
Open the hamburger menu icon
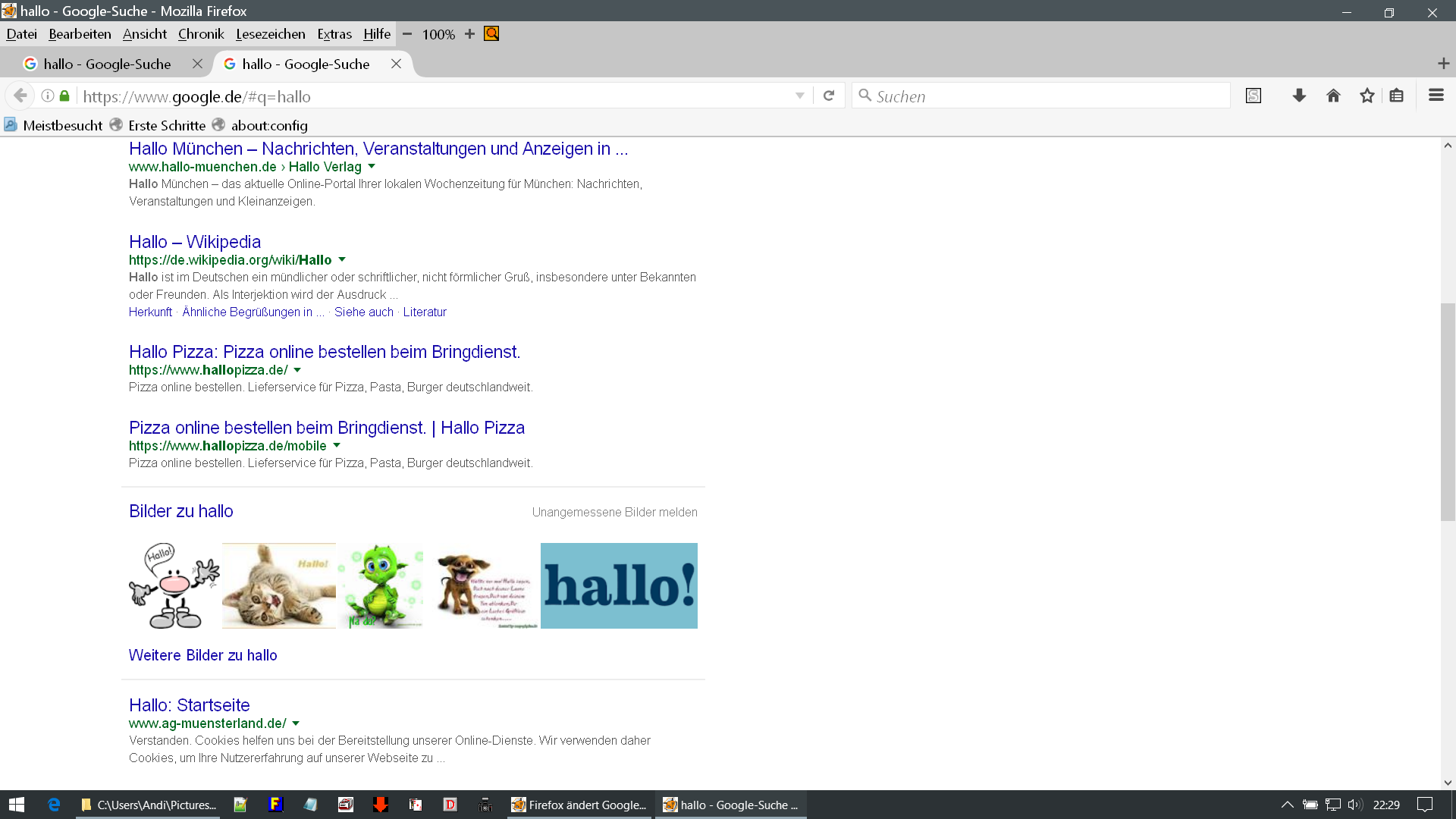1436,96
